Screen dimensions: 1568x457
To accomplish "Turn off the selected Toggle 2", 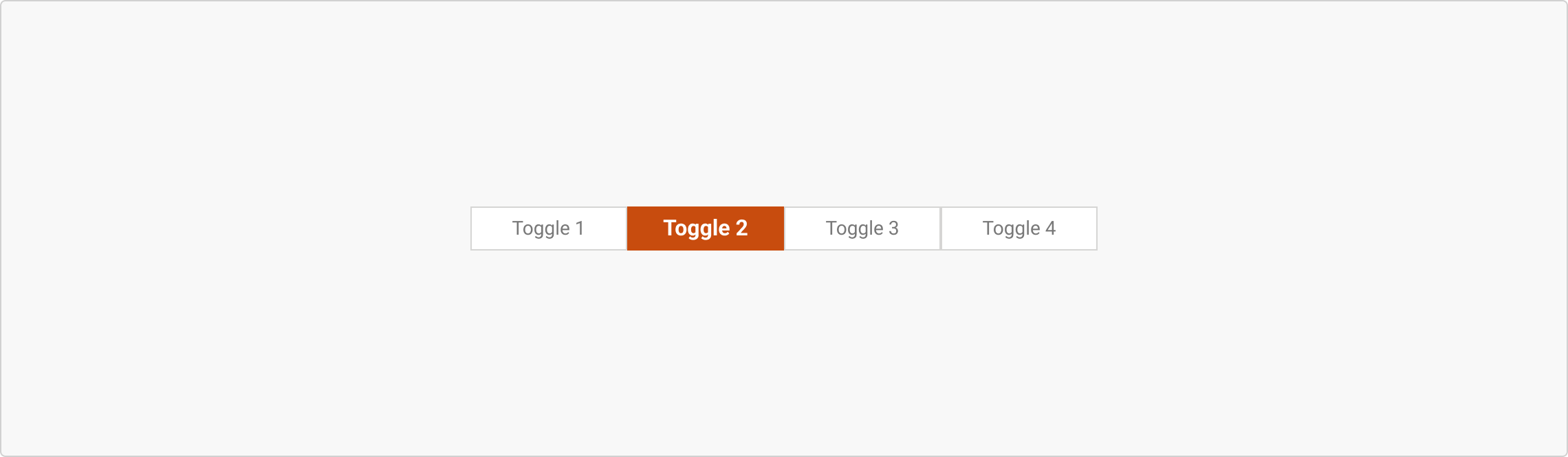I will (706, 228).
